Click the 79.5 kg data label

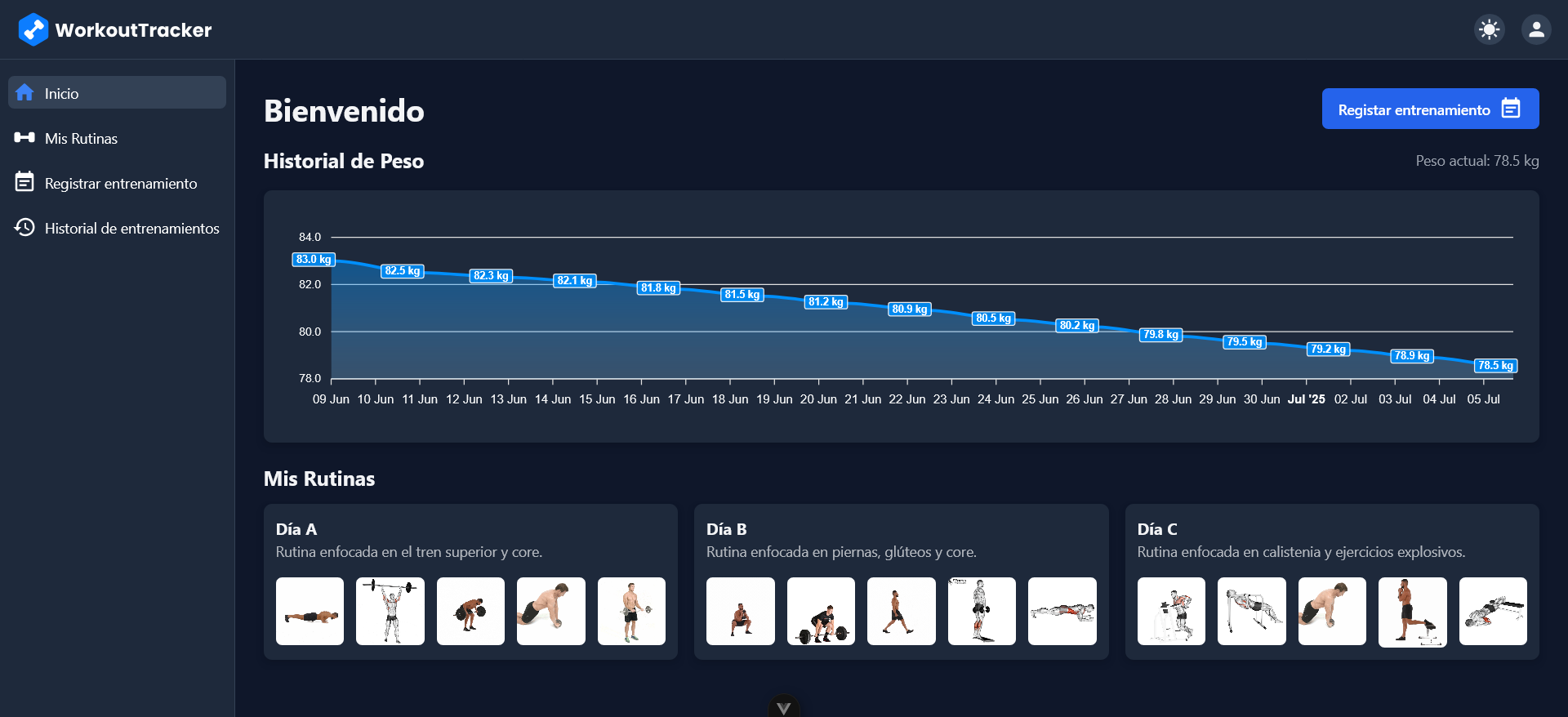point(1245,341)
